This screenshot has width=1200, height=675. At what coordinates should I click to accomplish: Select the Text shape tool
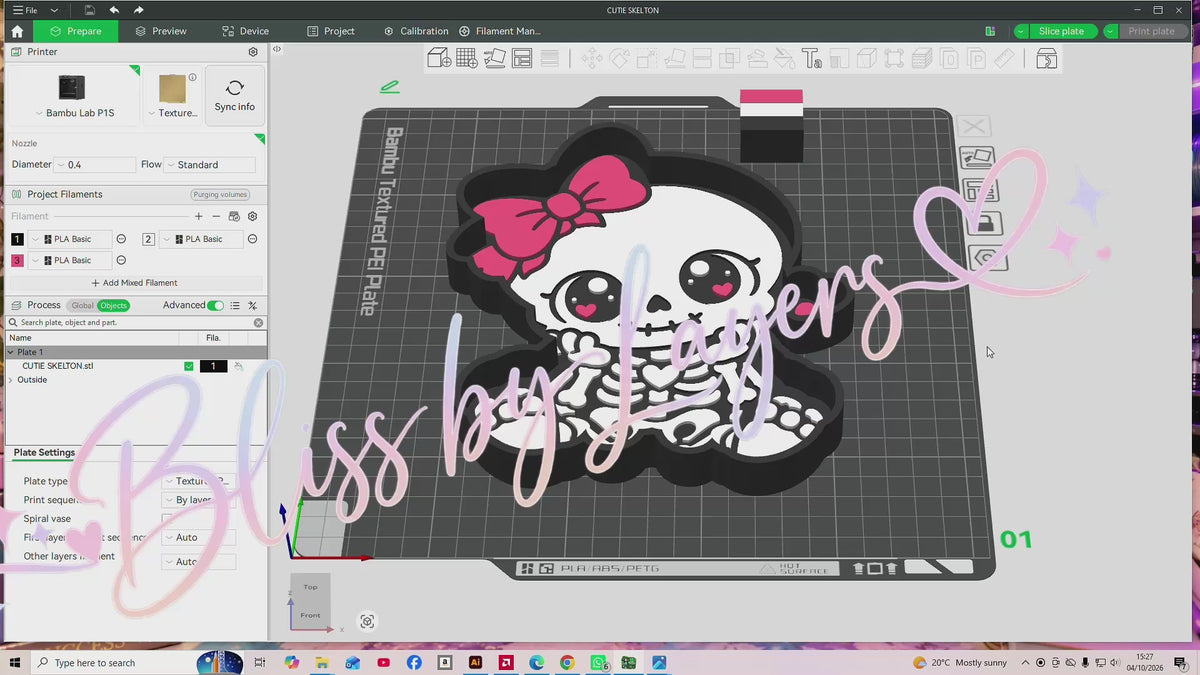(x=812, y=59)
